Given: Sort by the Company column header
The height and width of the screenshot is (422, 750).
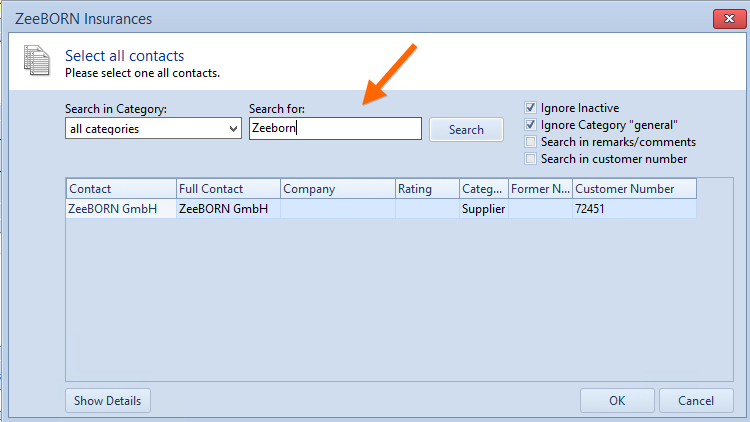Looking at the screenshot, I should coord(338,189).
